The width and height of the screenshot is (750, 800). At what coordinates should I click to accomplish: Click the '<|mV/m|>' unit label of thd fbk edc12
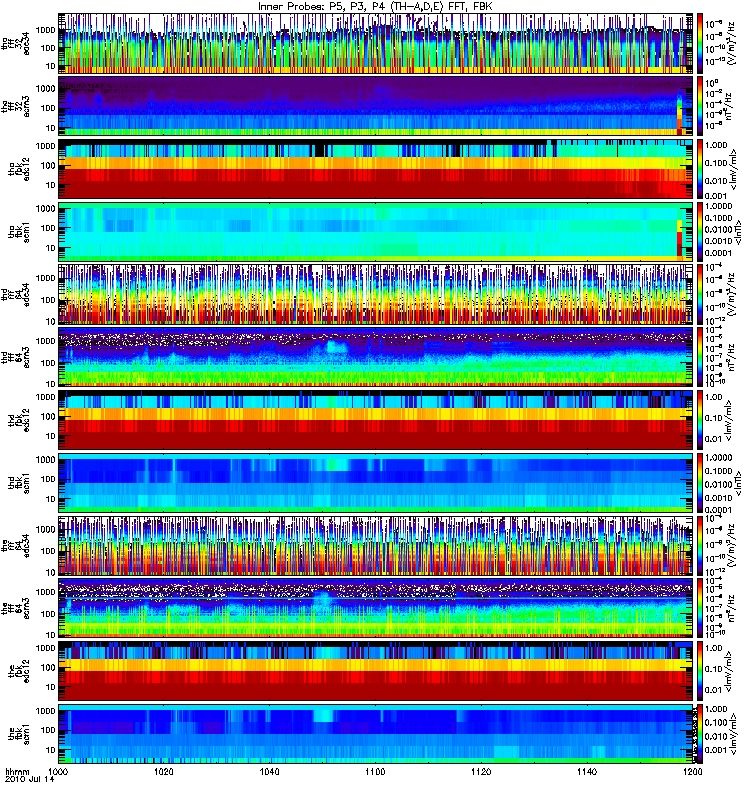730,420
